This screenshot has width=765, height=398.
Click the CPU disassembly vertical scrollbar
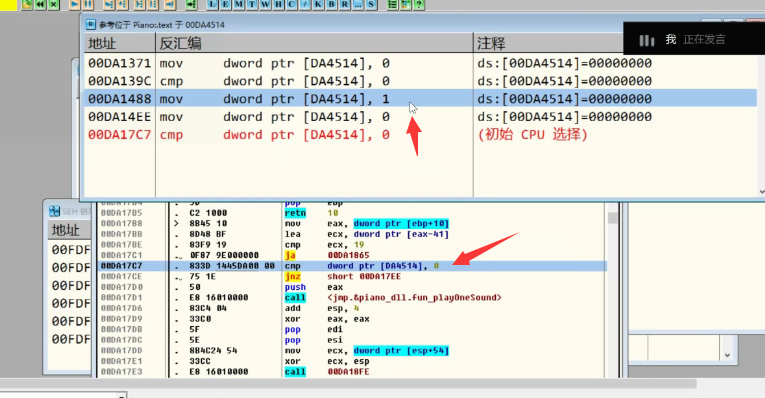pyautogui.click(x=613, y=290)
